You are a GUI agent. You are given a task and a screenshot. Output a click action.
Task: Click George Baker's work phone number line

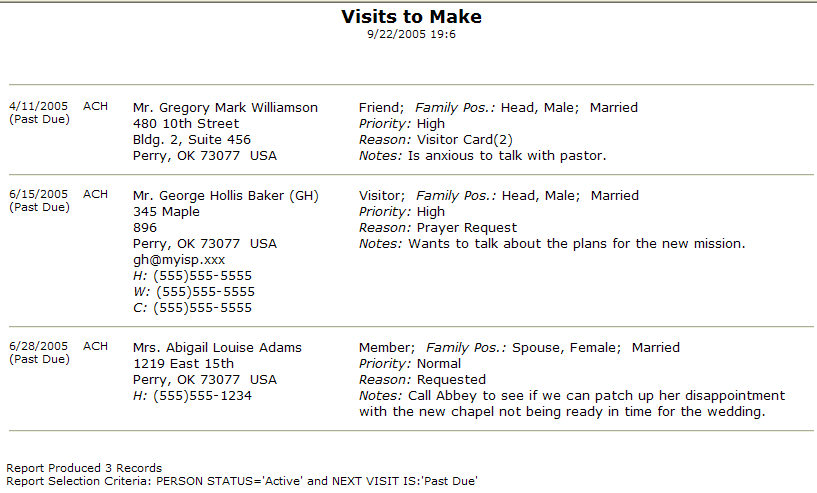click(194, 292)
